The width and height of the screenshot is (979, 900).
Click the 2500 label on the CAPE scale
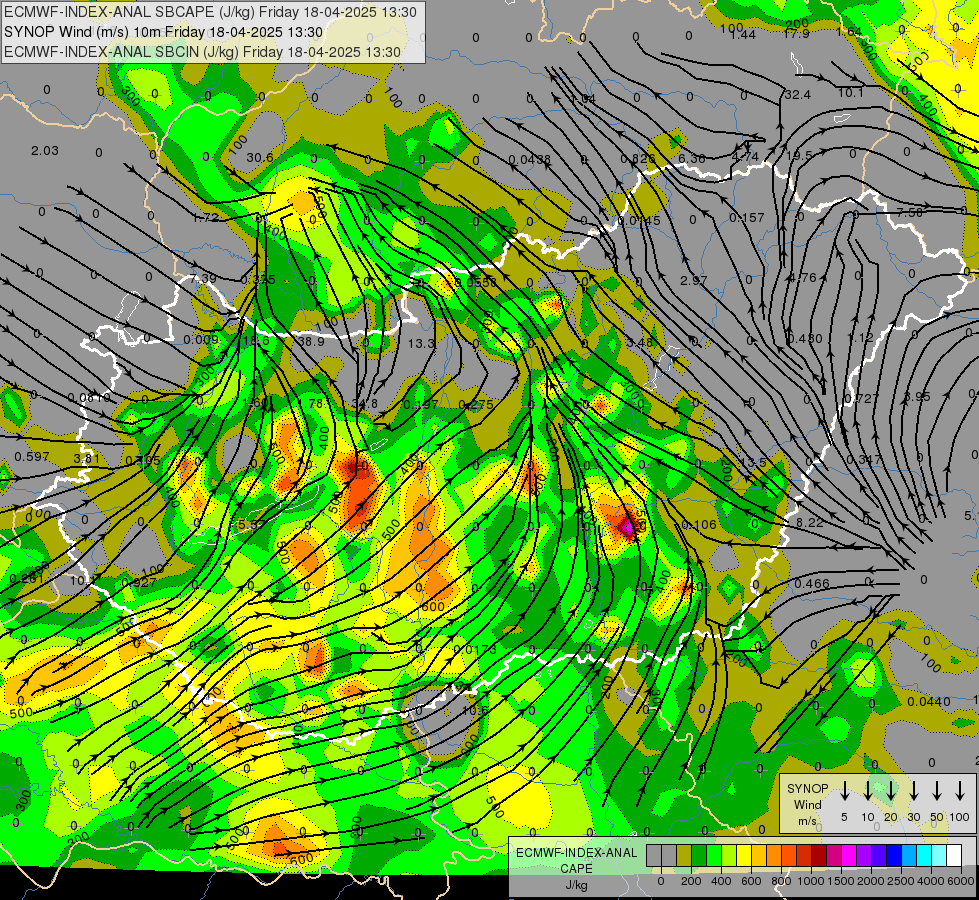[901, 881]
